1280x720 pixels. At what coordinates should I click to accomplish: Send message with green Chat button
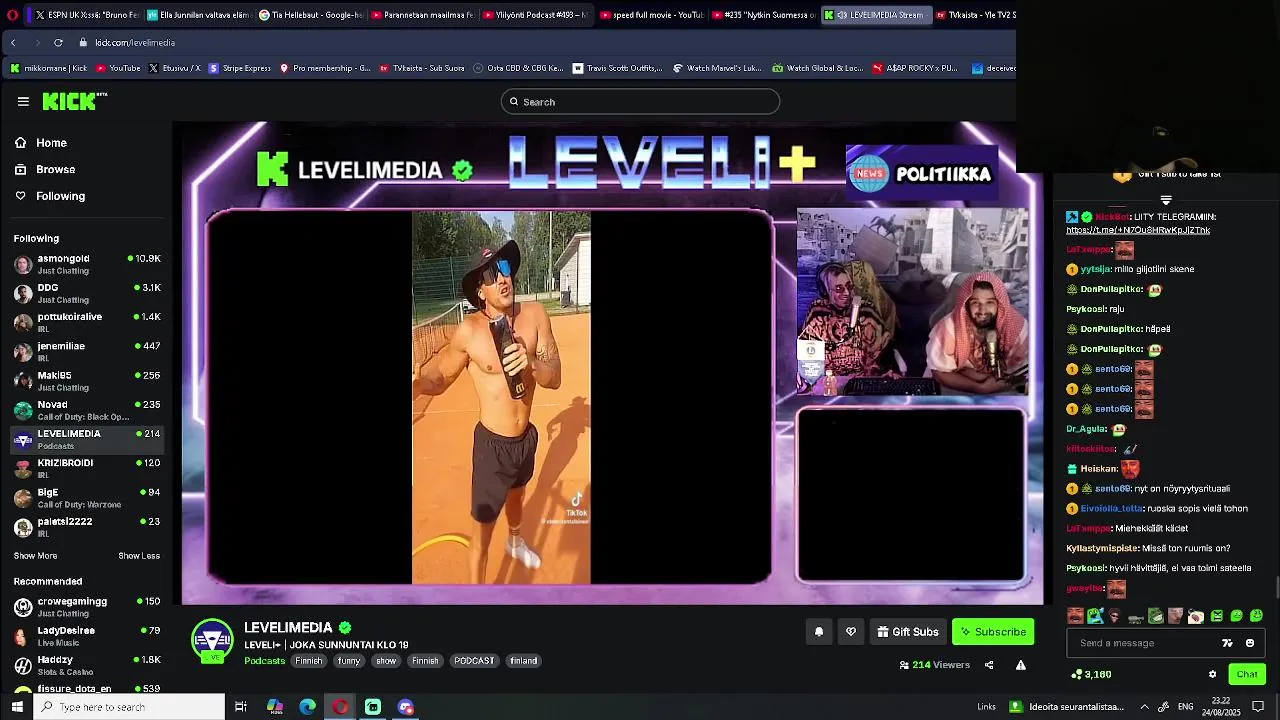pyautogui.click(x=1247, y=674)
